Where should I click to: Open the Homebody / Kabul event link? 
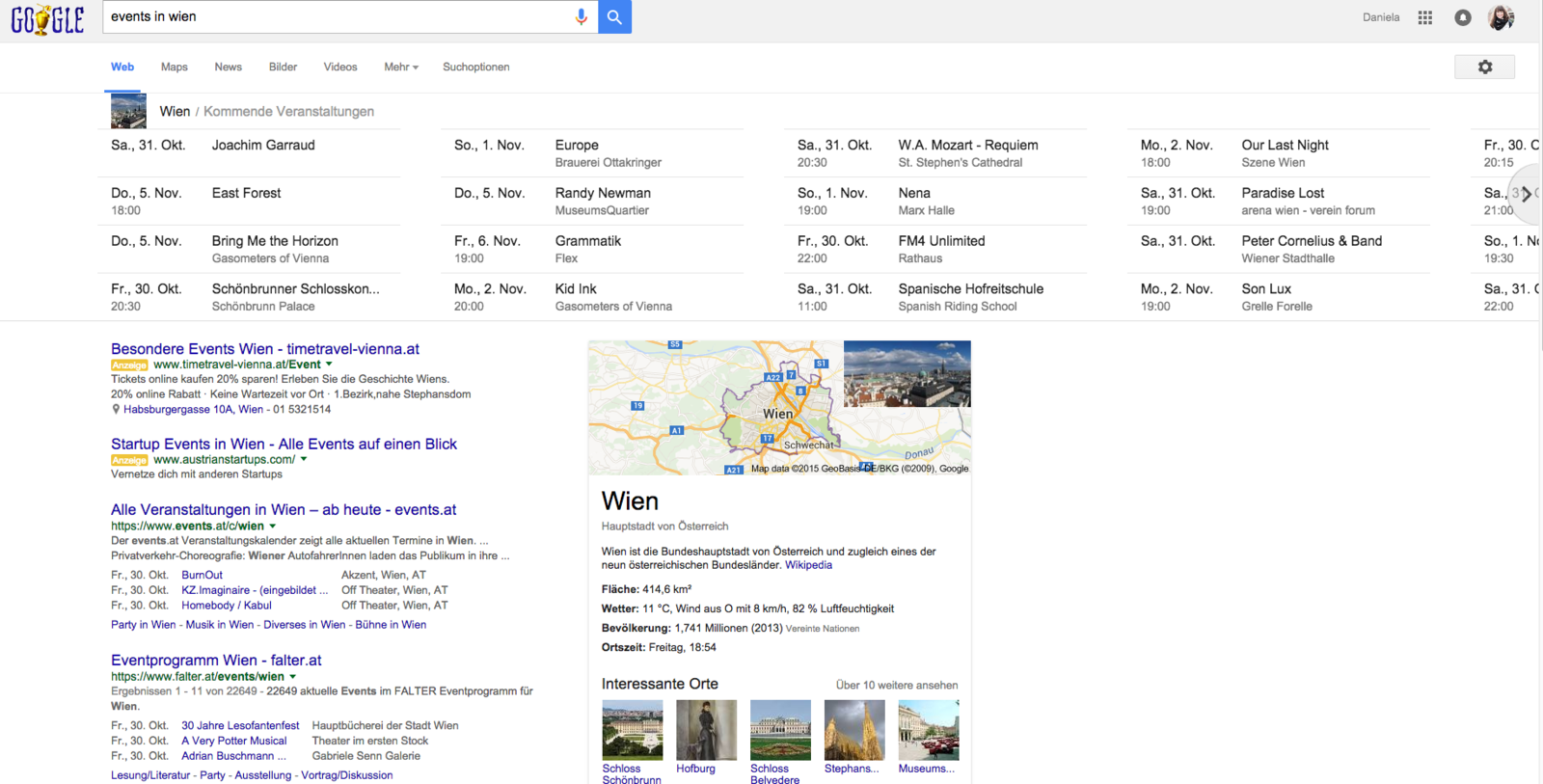tap(227, 606)
